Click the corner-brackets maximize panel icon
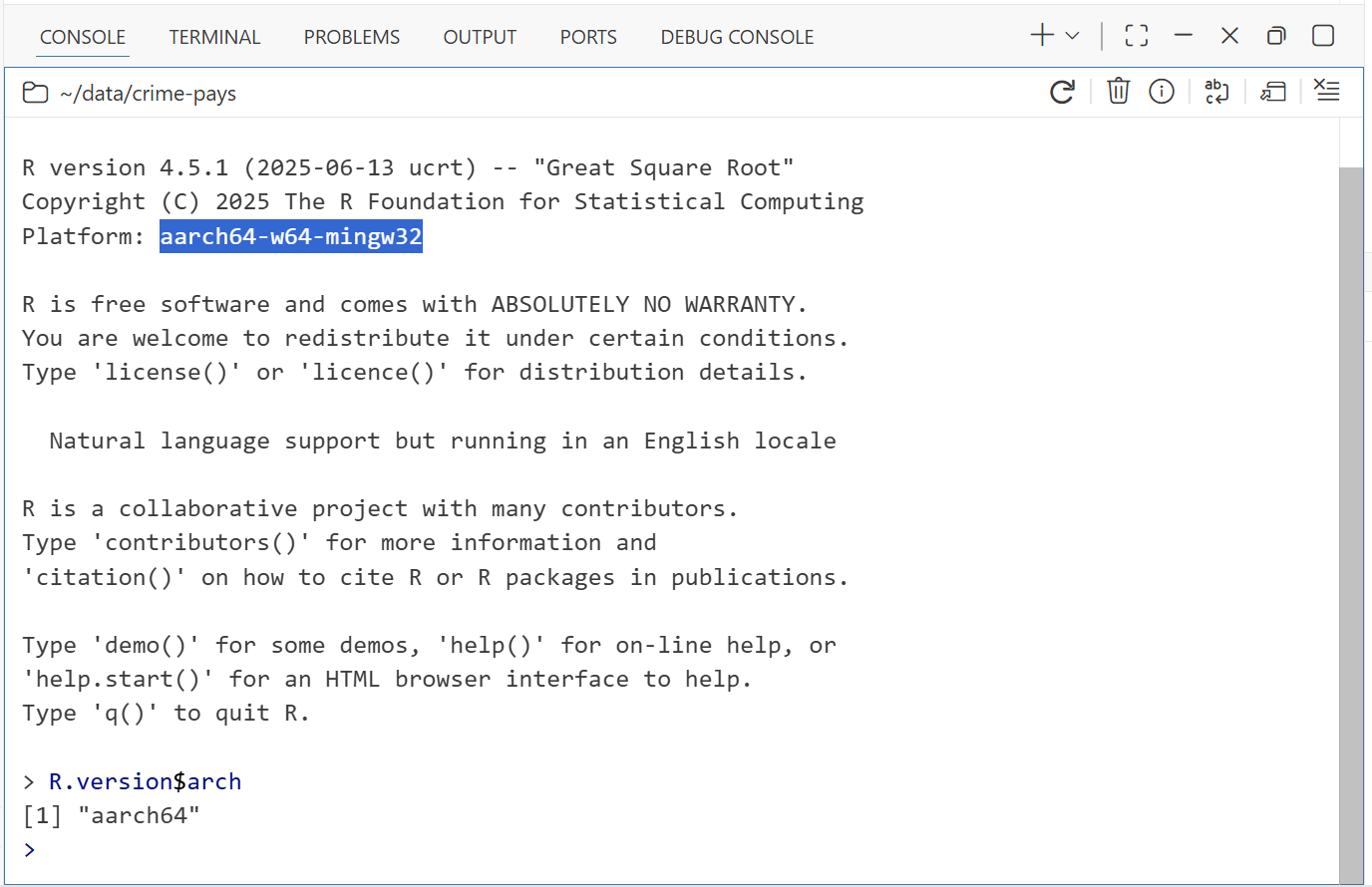1372x887 pixels. tap(1137, 36)
